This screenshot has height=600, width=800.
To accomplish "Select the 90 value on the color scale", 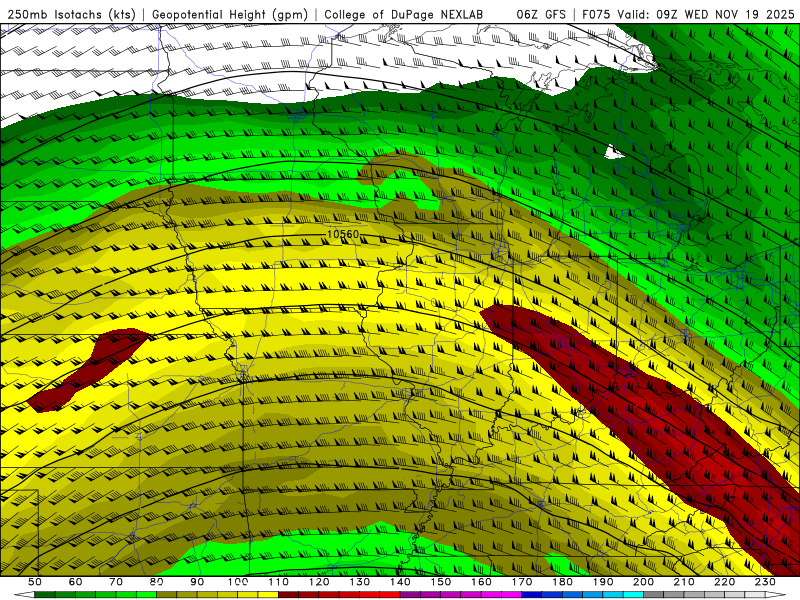I will tap(197, 582).
